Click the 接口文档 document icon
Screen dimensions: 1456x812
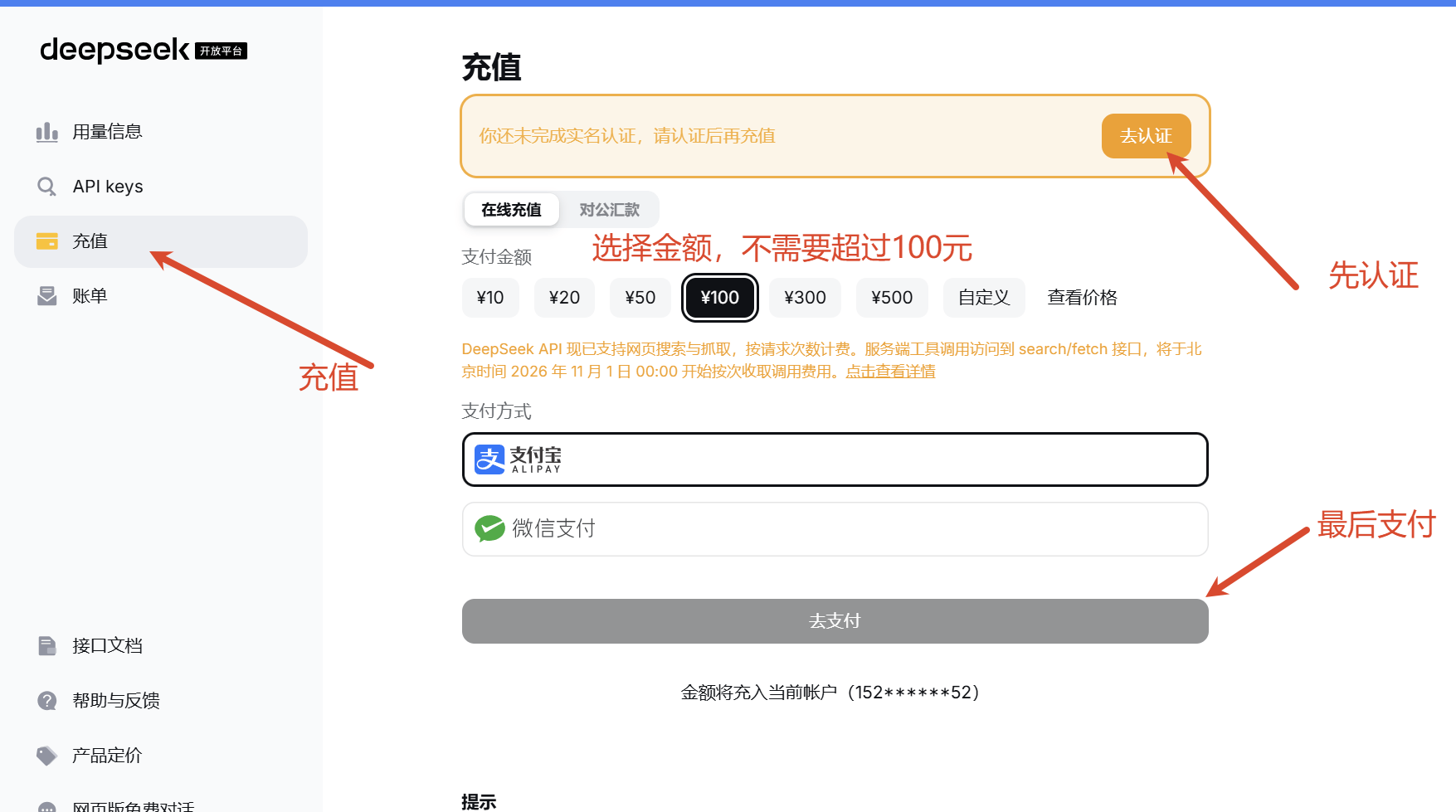coord(47,646)
